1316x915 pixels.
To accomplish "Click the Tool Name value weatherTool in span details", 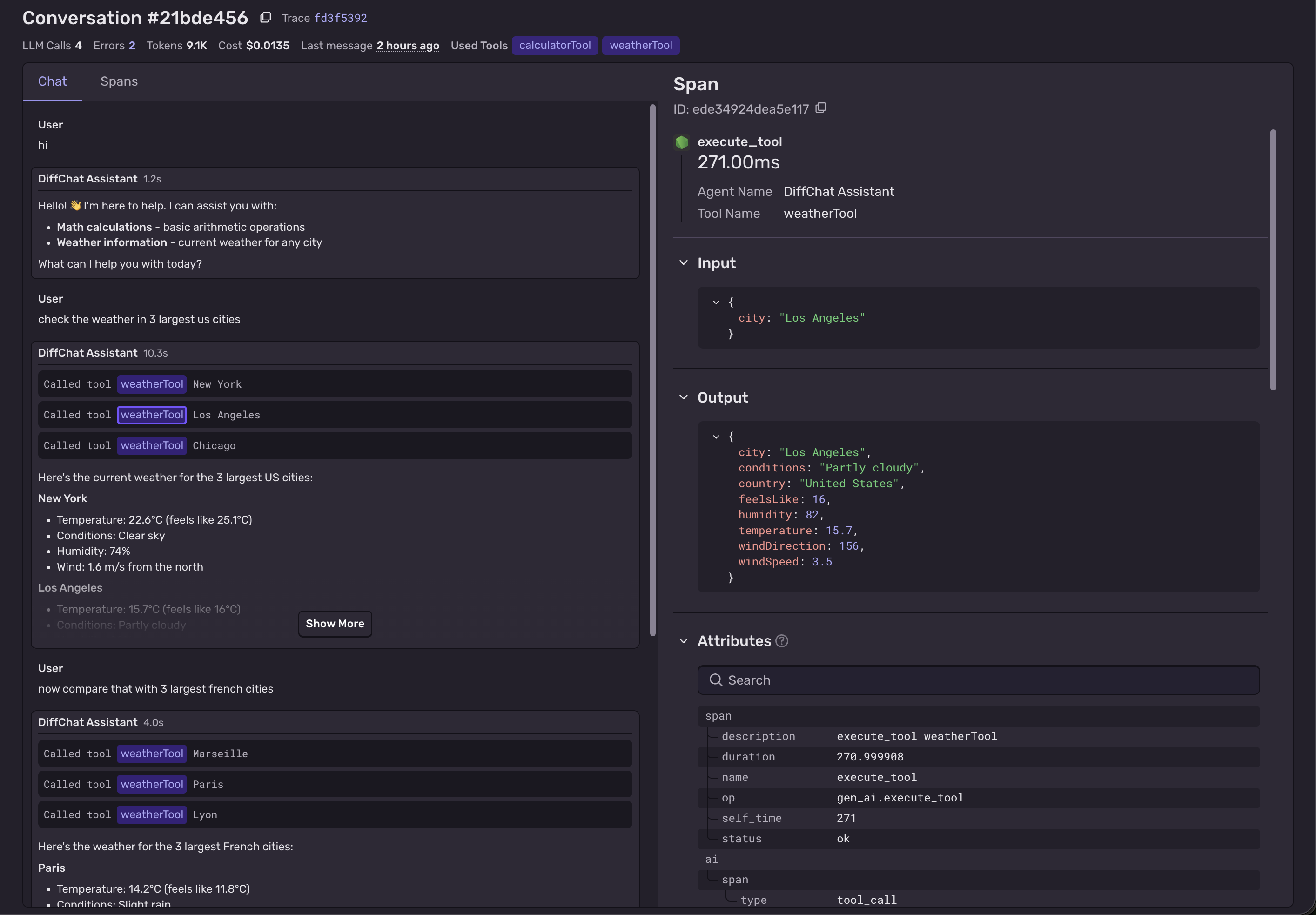I will tap(819, 213).
